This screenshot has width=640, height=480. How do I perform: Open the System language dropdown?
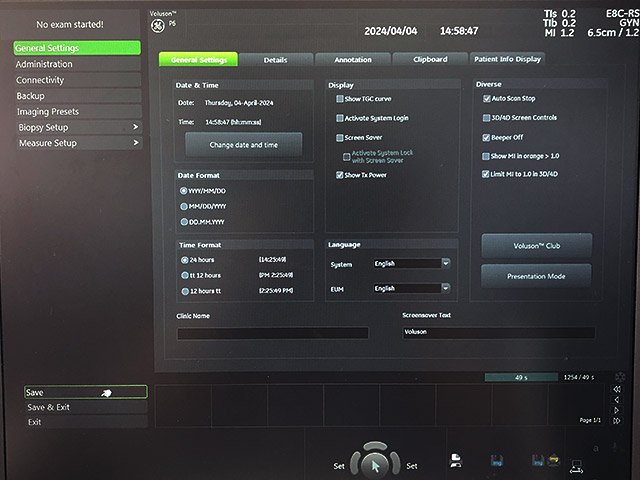[x=446, y=263]
